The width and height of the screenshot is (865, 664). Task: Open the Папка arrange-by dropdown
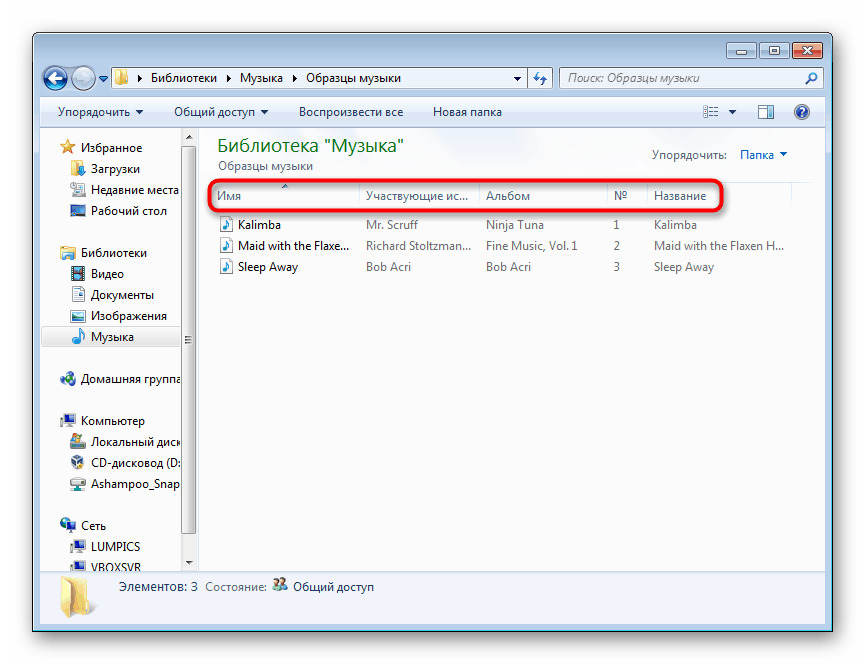tap(763, 155)
